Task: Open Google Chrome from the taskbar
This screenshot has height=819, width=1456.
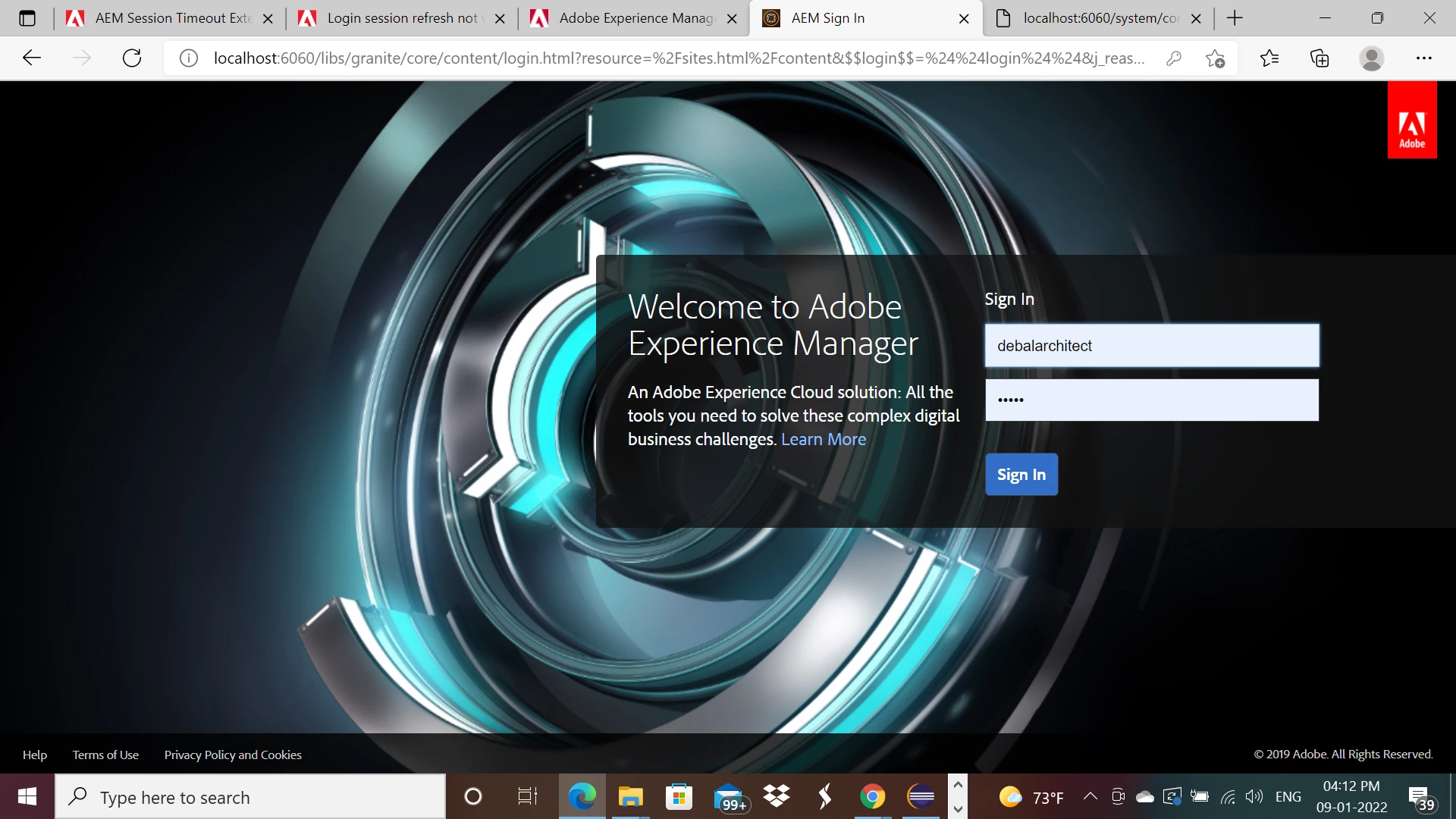Action: click(x=872, y=797)
